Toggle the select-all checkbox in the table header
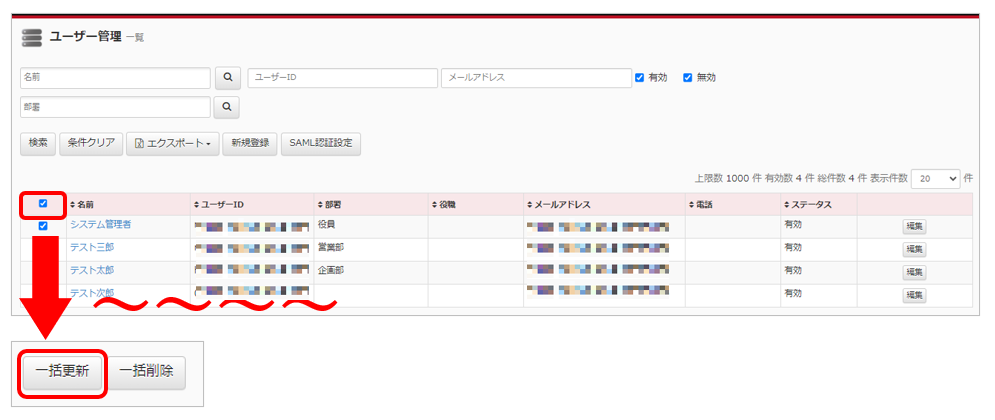This screenshot has width=995, height=420. (42, 204)
